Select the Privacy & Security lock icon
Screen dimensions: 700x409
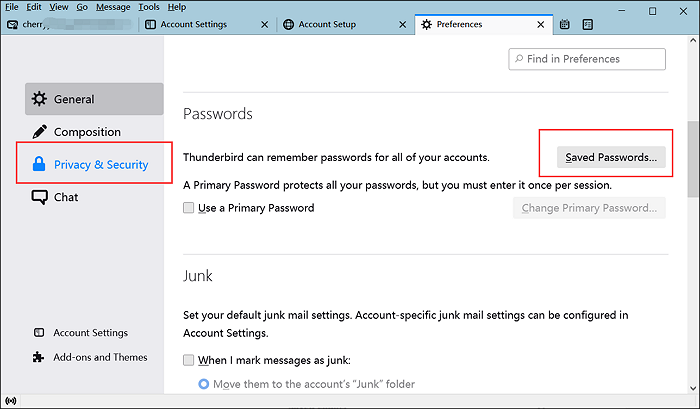click(40, 164)
